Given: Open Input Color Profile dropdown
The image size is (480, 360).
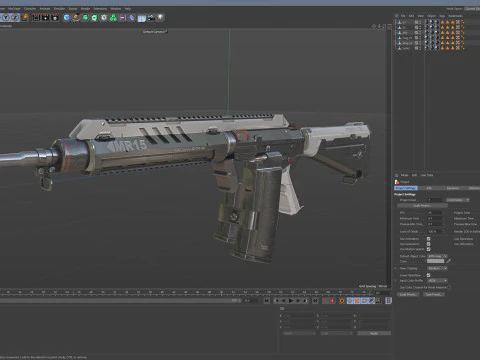Looking at the screenshot, I should coord(437,281).
